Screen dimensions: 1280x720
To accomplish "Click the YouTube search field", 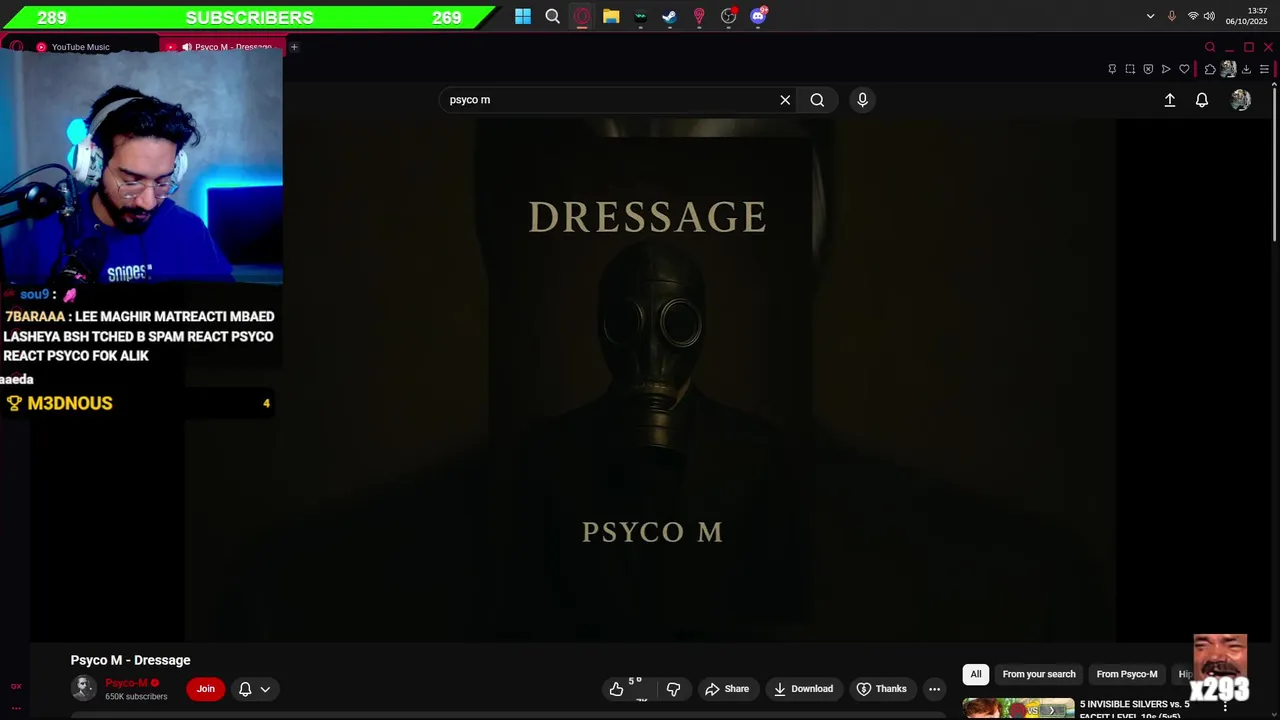I will click(x=610, y=100).
